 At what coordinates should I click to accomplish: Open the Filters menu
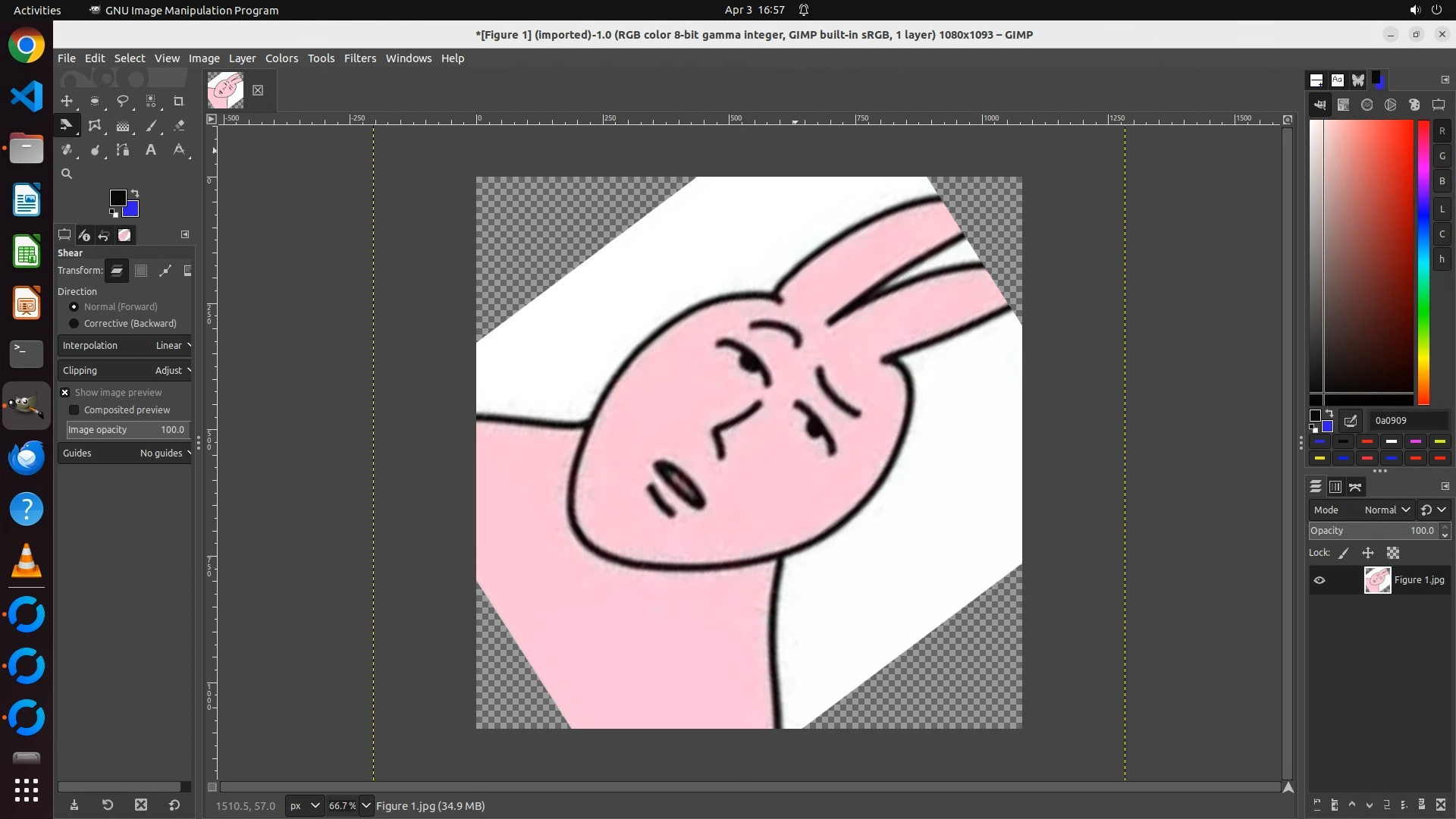[359, 58]
